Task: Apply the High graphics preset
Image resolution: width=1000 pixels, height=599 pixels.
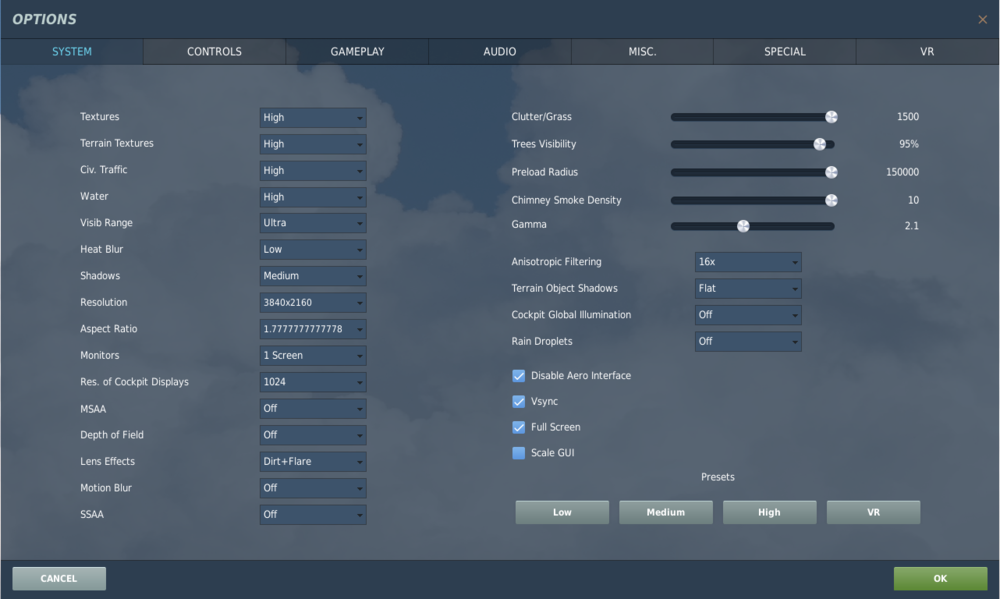Action: pos(769,511)
